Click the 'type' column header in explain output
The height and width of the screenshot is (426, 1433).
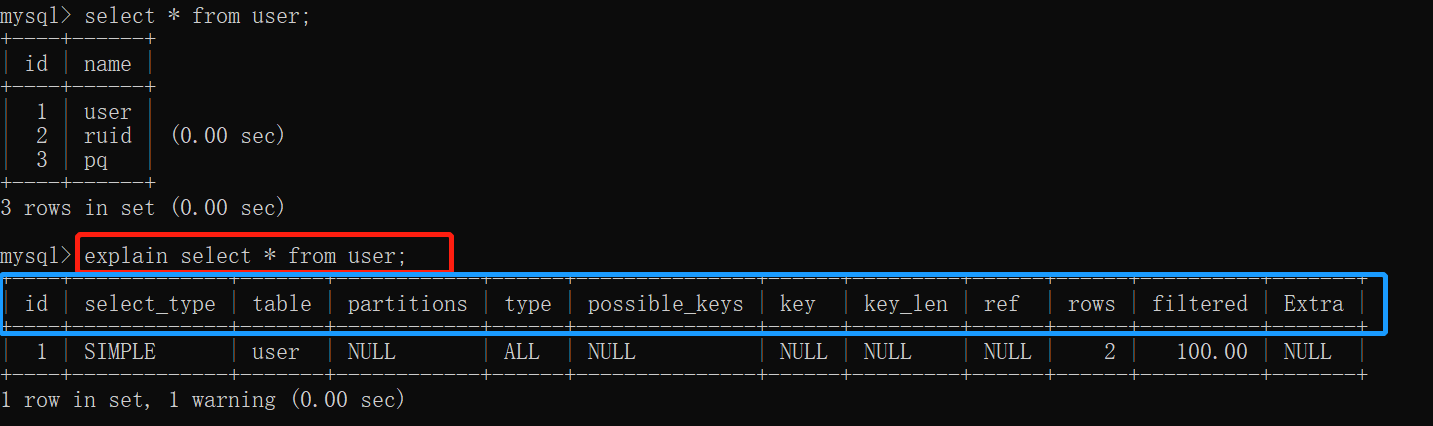pos(528,304)
